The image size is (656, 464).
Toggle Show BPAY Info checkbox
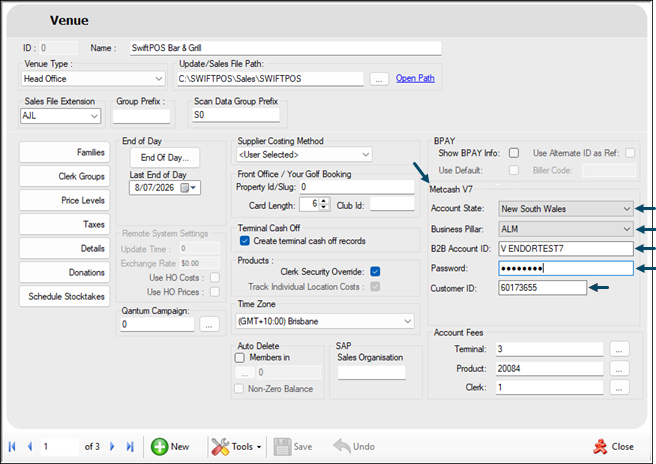coord(514,153)
